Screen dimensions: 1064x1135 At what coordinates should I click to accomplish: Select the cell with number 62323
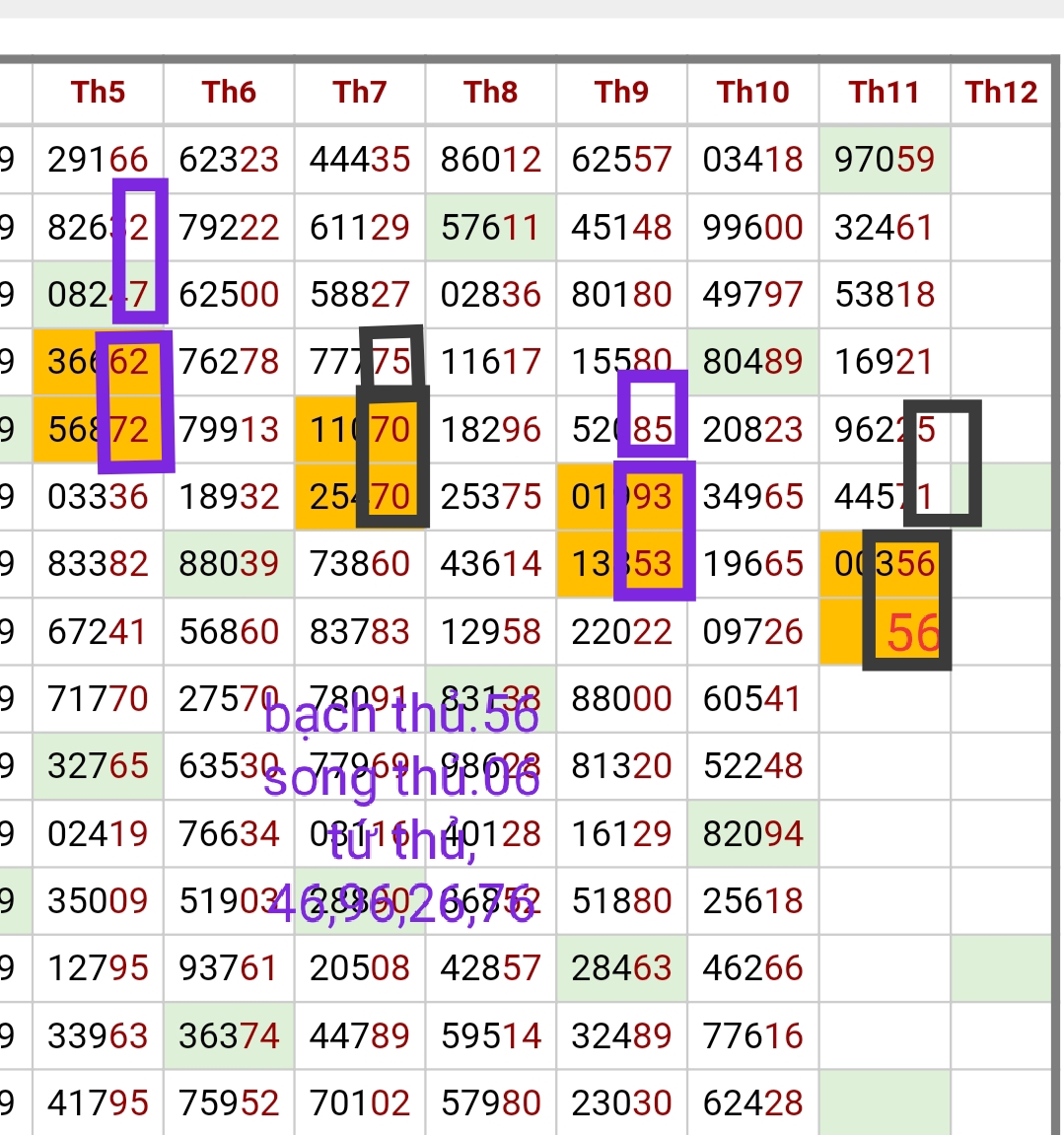pos(229,160)
